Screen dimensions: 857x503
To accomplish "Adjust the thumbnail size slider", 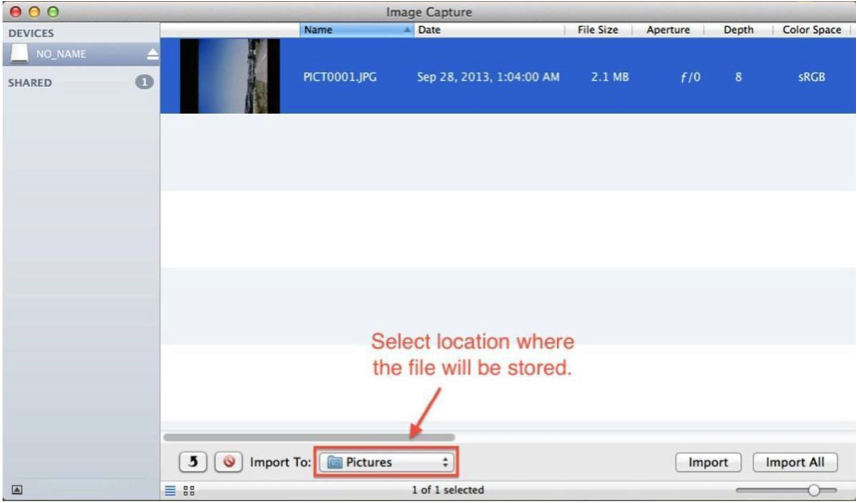I will tap(813, 490).
